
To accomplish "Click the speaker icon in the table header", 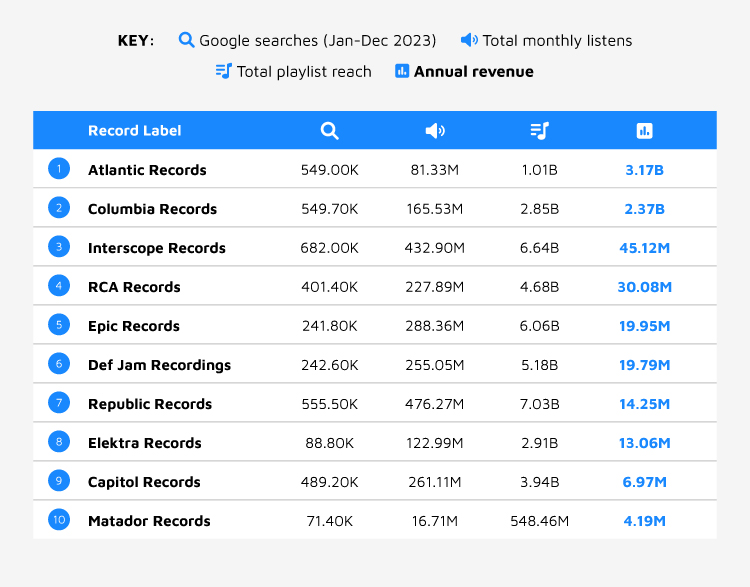I will [435, 131].
